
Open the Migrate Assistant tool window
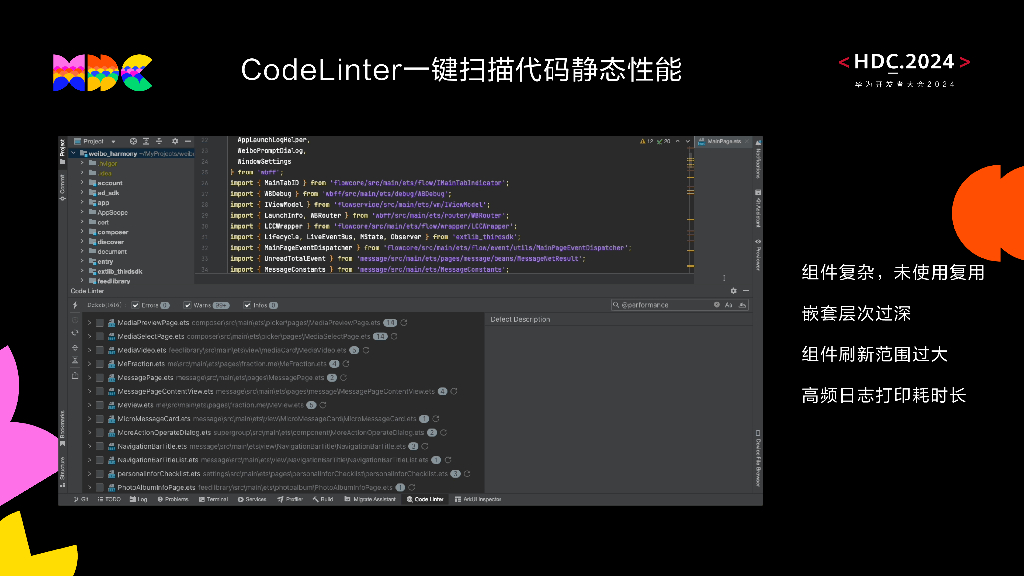click(372, 498)
